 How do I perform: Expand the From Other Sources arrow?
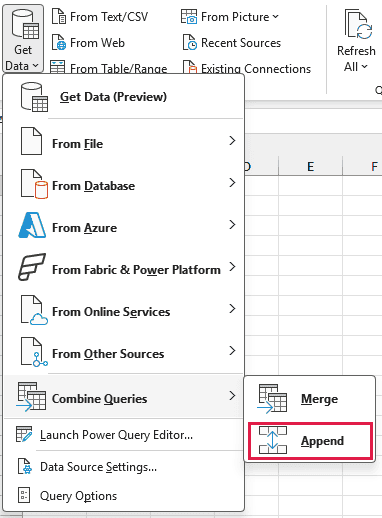tap(232, 351)
